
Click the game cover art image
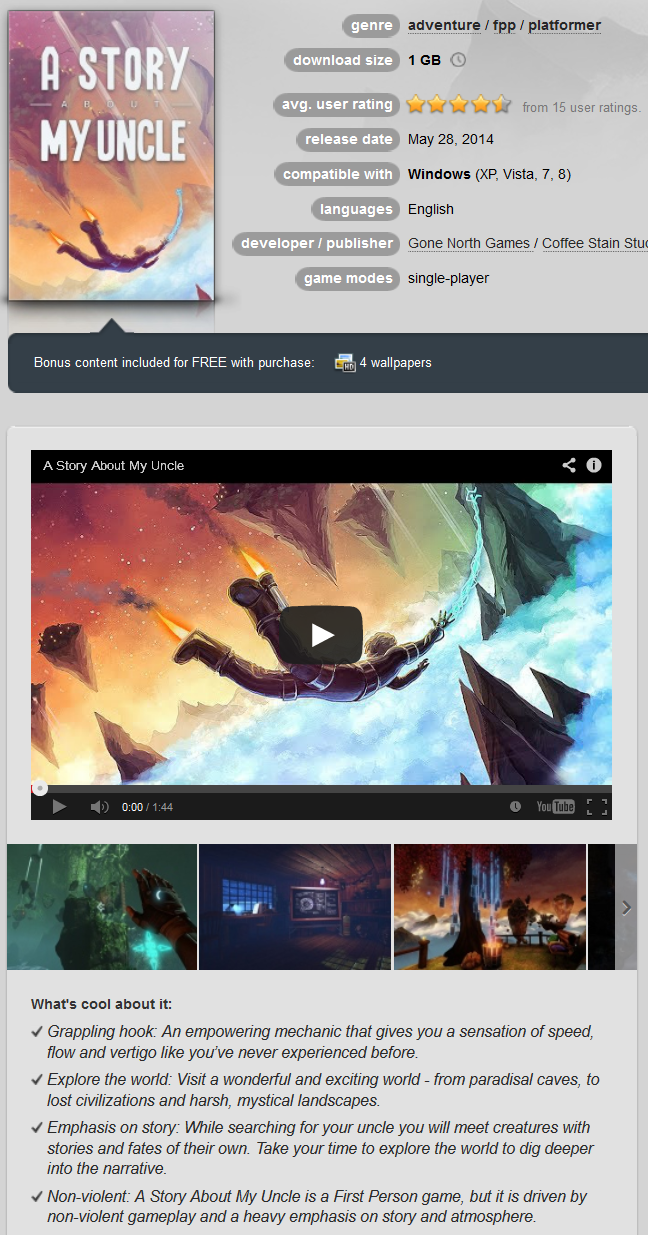[x=111, y=155]
